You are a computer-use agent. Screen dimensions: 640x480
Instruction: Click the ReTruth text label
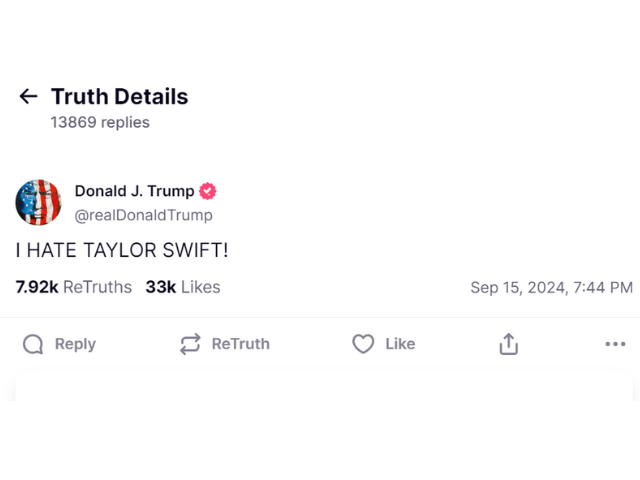pos(240,344)
